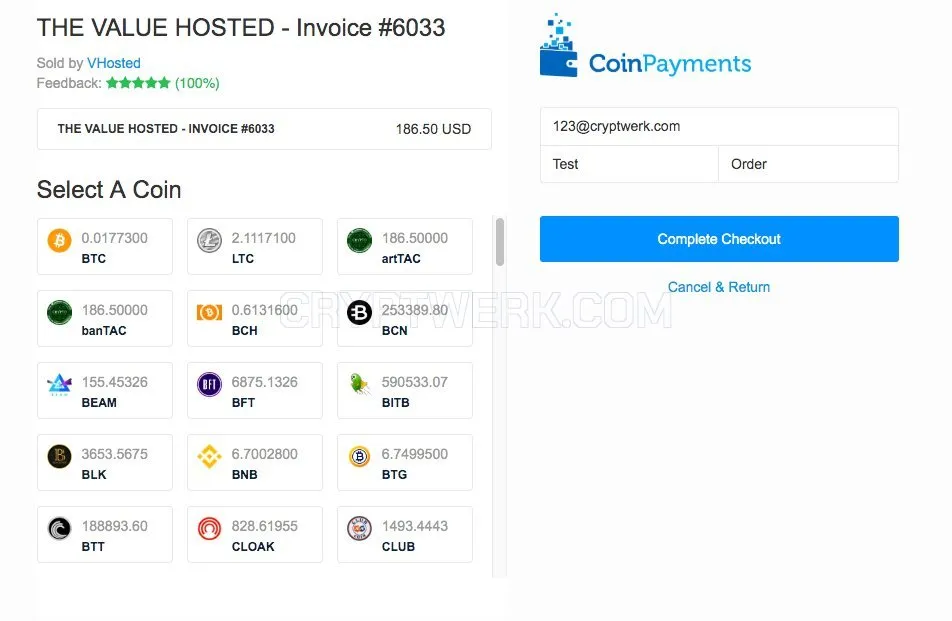The width and height of the screenshot is (952, 621).
Task: Click the 3653.5675 BLK amount
Action: [x=115, y=454]
